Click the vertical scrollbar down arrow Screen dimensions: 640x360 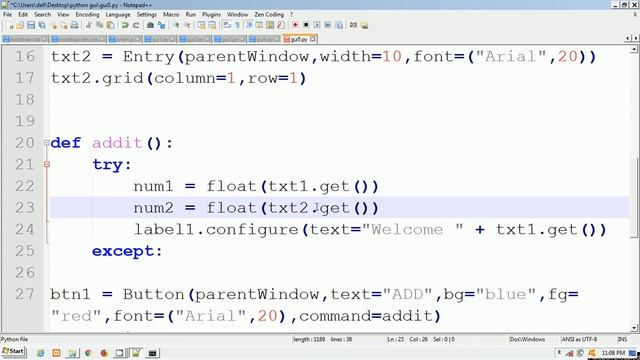[634, 328]
